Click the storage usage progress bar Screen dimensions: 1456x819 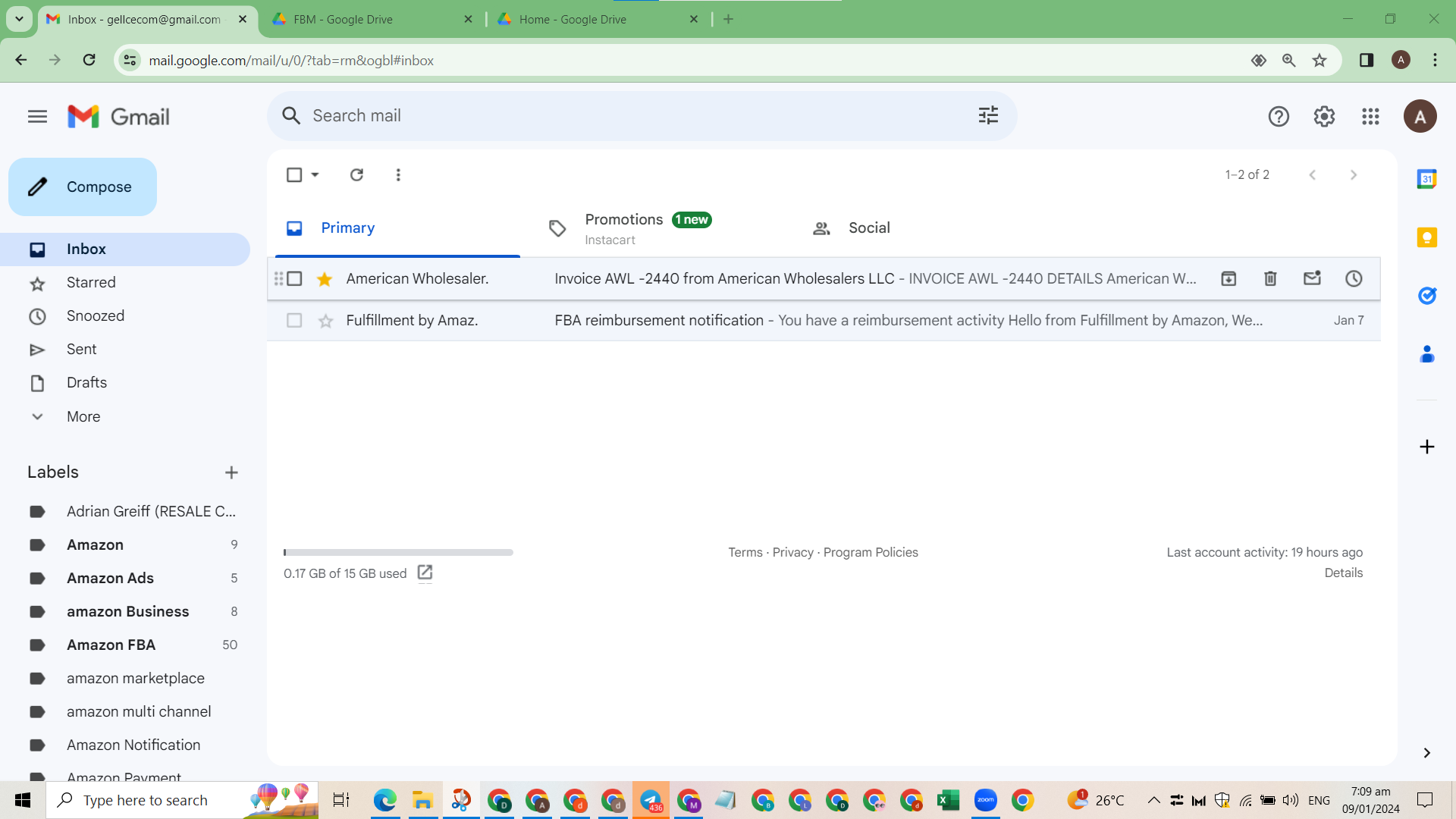(x=398, y=552)
